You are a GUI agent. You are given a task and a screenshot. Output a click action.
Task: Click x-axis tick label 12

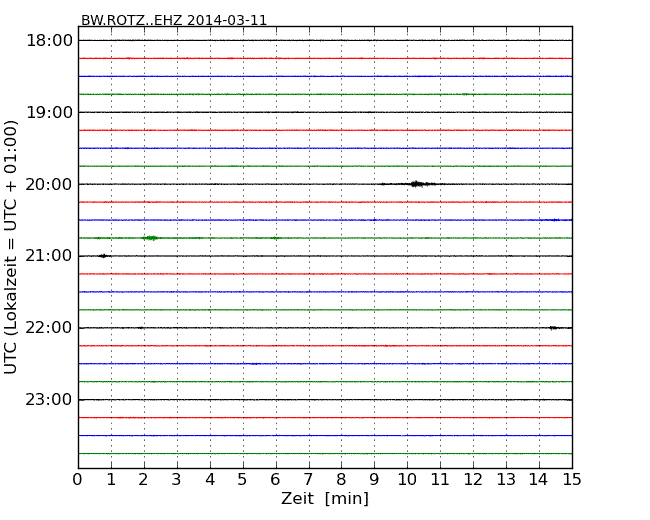(473, 480)
